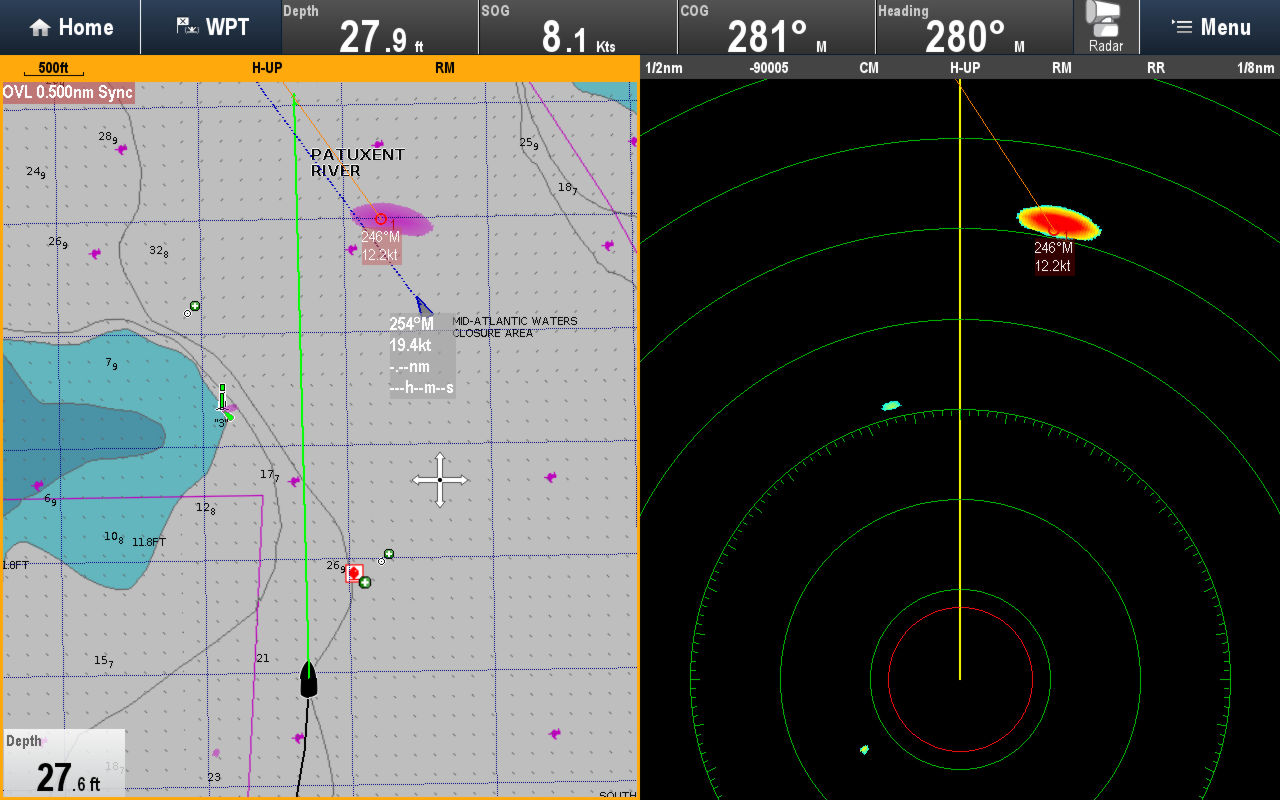Select the red diamond waypoint marker
This screenshot has width=1280, height=800.
point(354,572)
